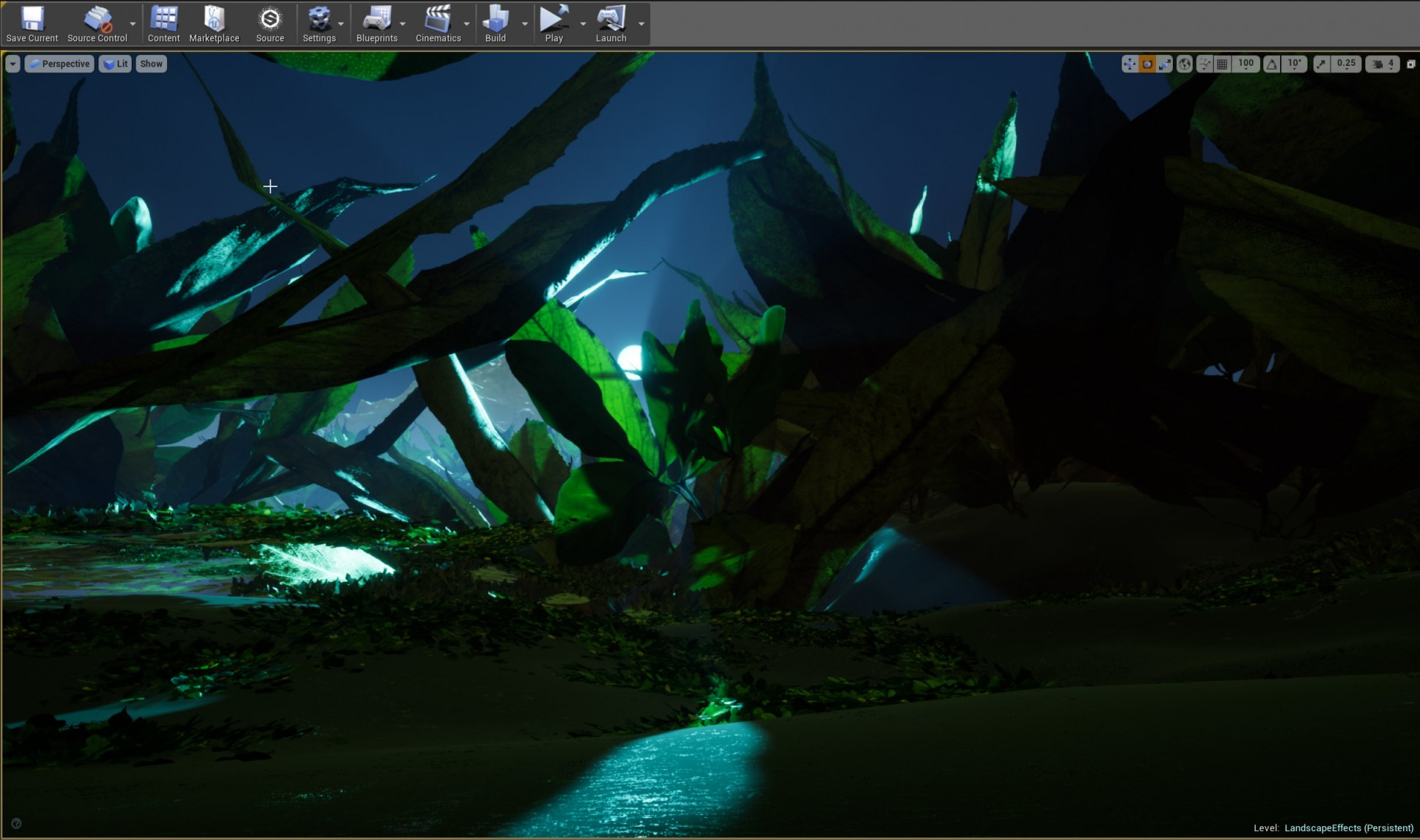Viewport: 1420px width, 840px height.
Task: Maximize or restore the viewport
Action: click(1410, 64)
